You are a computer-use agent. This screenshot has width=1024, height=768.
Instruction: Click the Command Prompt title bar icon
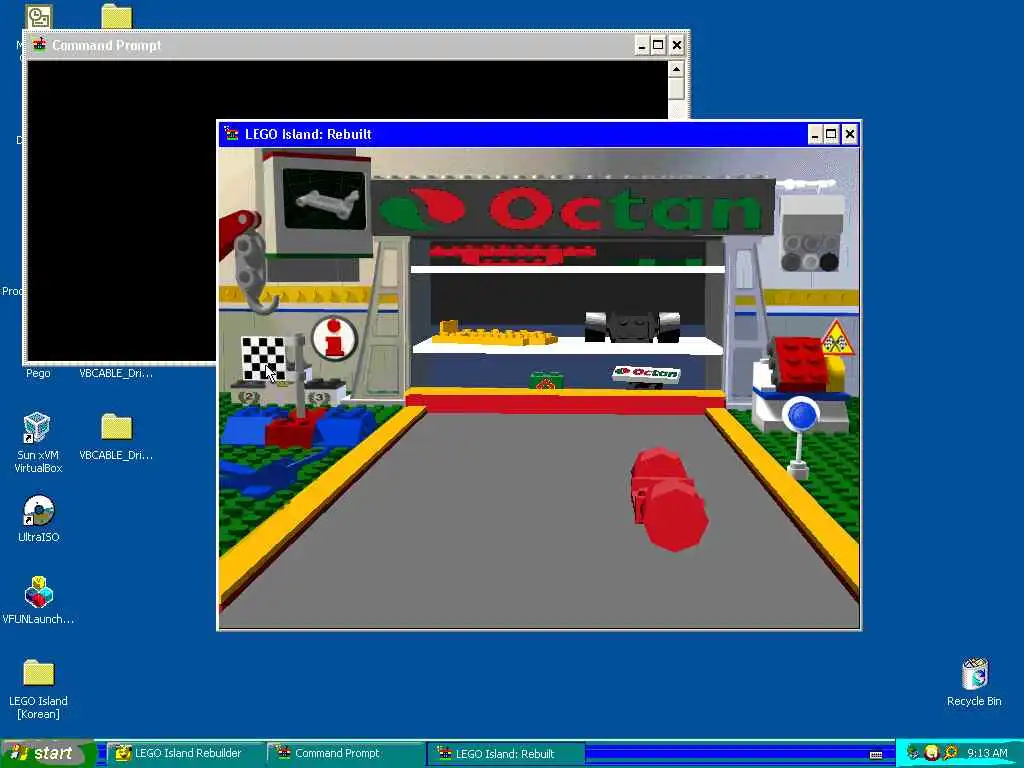[39, 45]
